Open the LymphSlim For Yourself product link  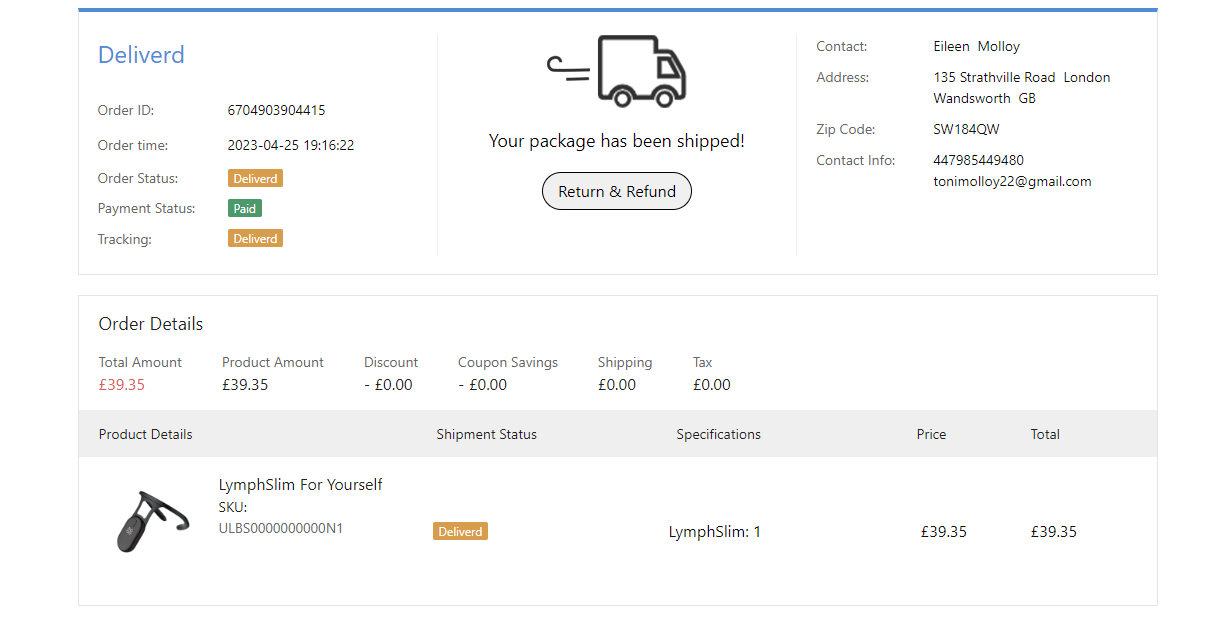300,485
